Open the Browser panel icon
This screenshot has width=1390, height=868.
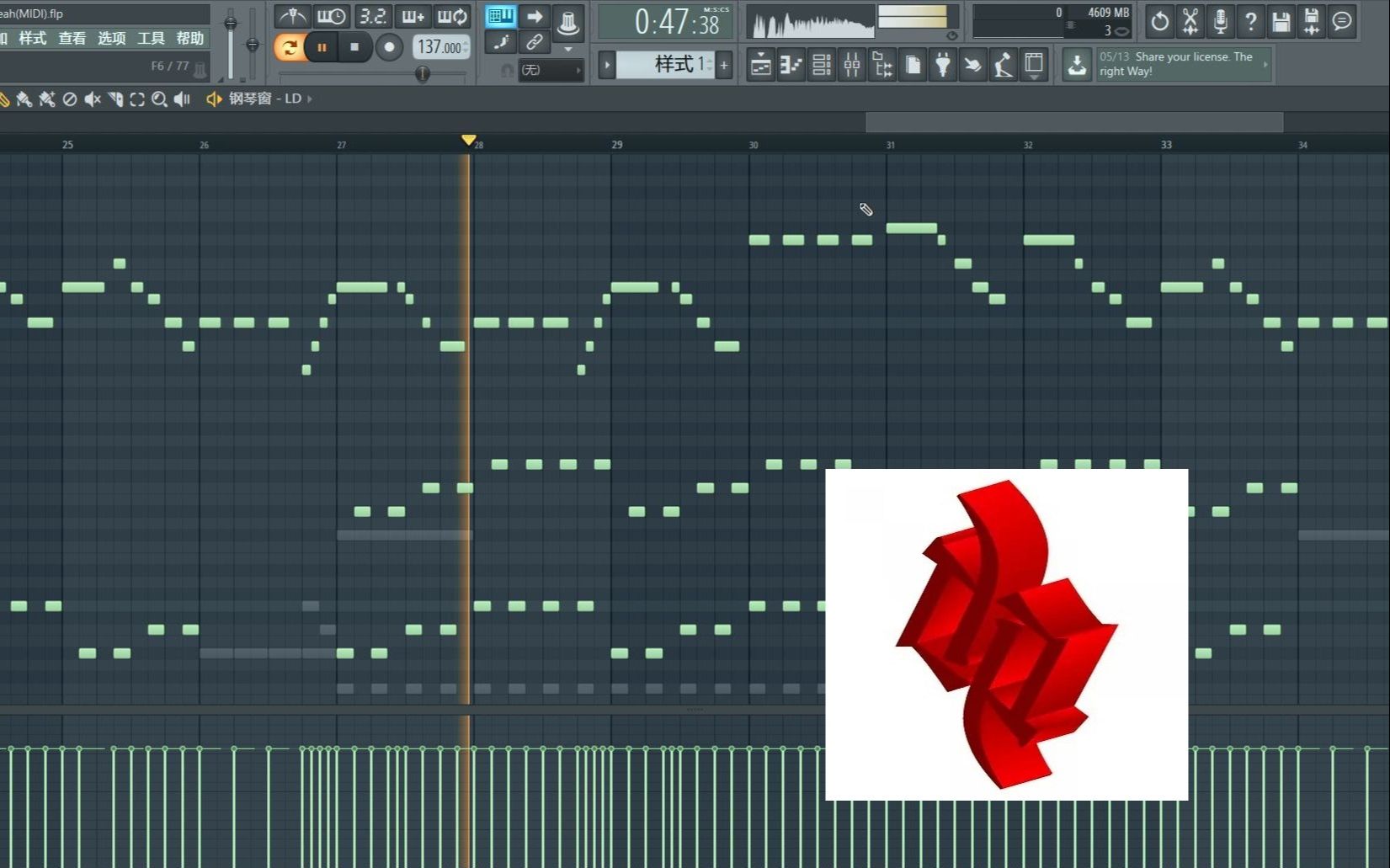(x=882, y=65)
